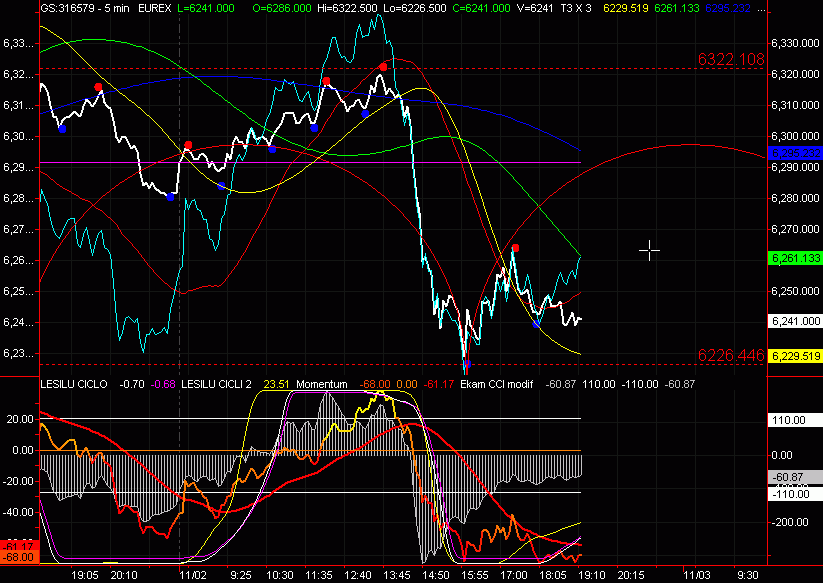Click the 6,280.000 right axis label
Image resolution: width=823 pixels, height=583 pixels.
[x=795, y=198]
